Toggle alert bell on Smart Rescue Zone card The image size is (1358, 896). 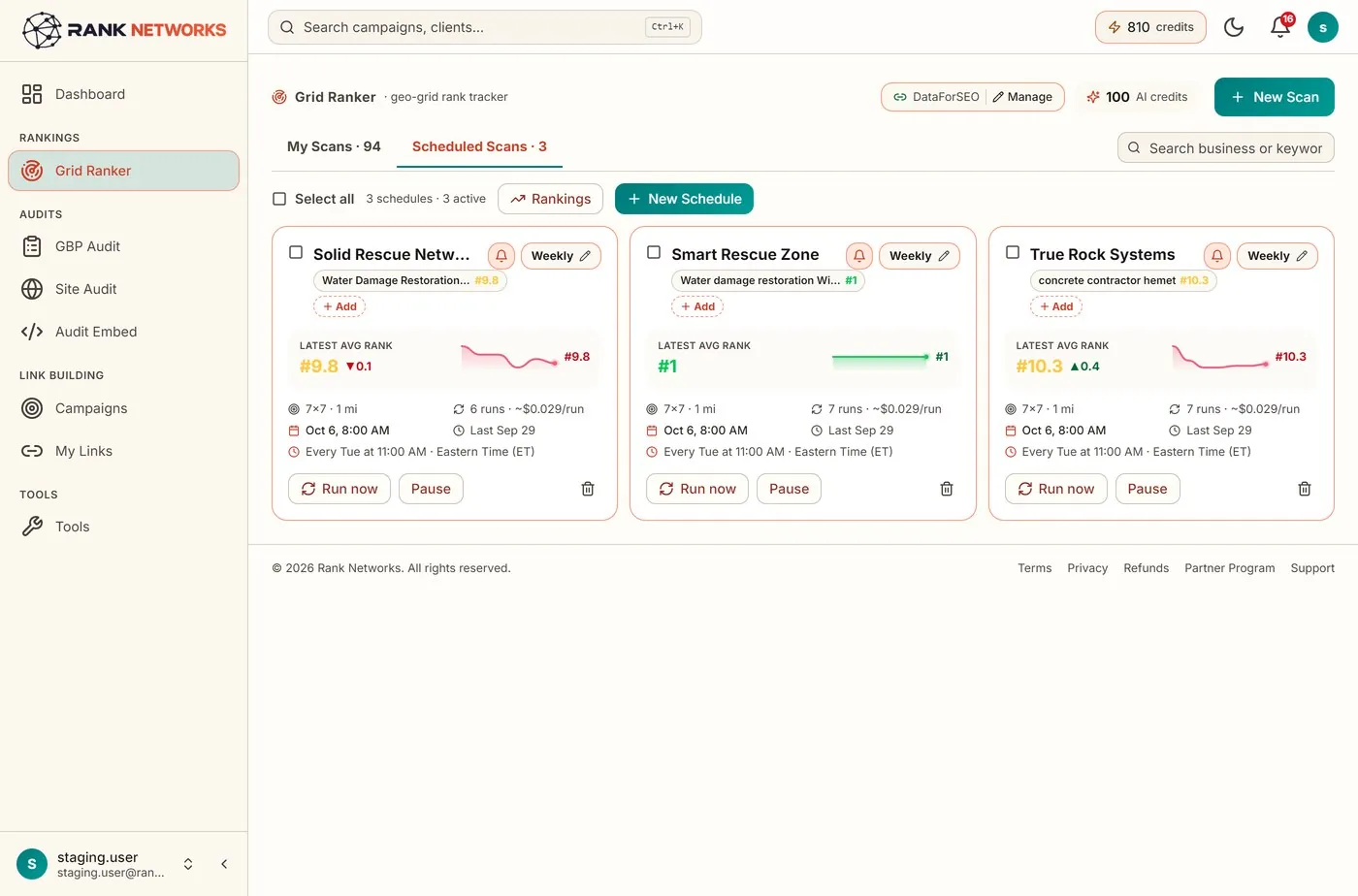(x=859, y=256)
